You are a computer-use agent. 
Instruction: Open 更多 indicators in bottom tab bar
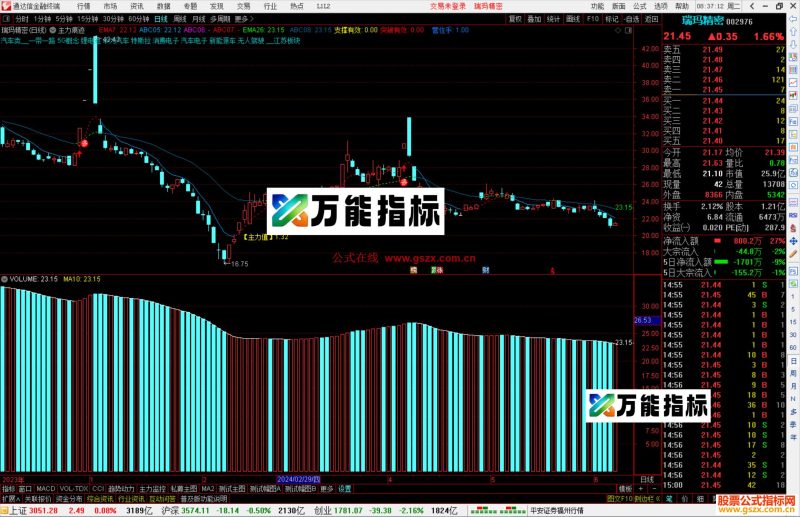click(x=327, y=489)
